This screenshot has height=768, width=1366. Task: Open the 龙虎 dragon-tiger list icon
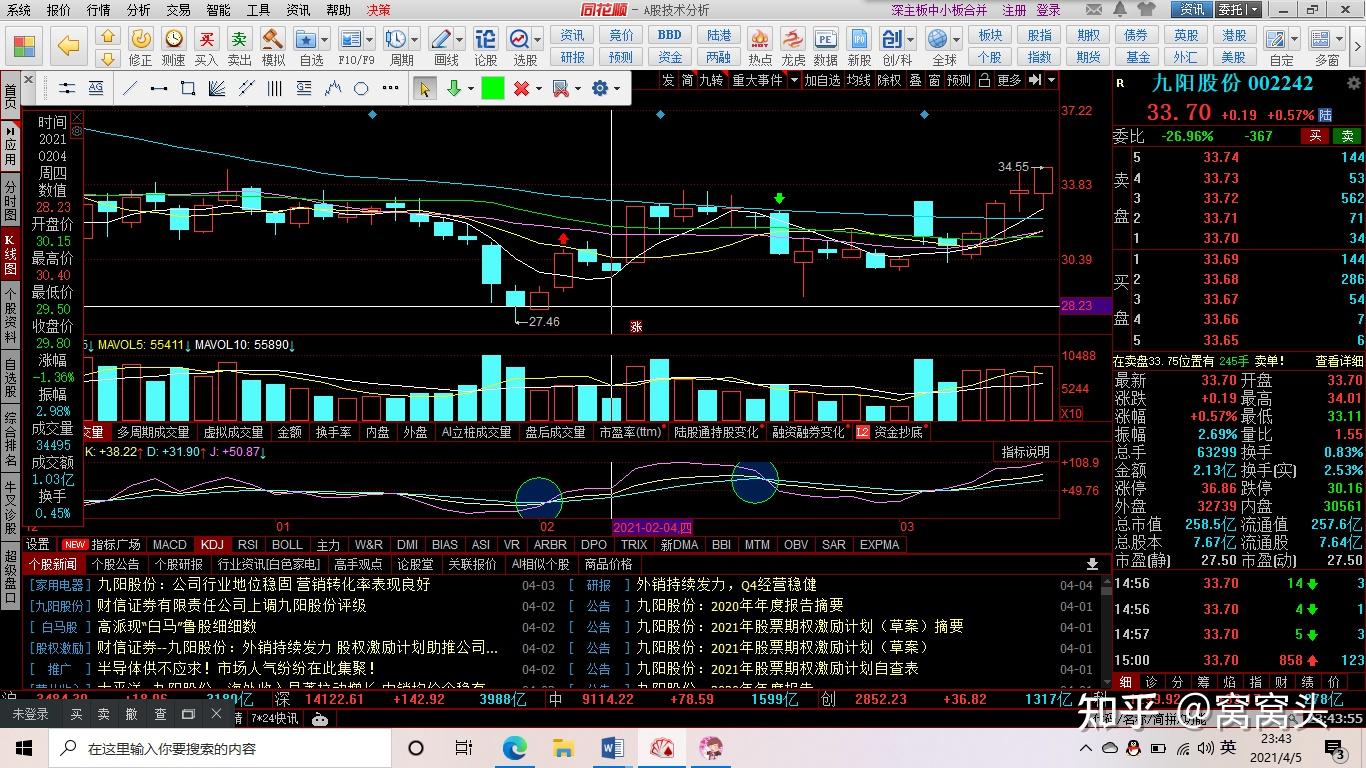793,46
